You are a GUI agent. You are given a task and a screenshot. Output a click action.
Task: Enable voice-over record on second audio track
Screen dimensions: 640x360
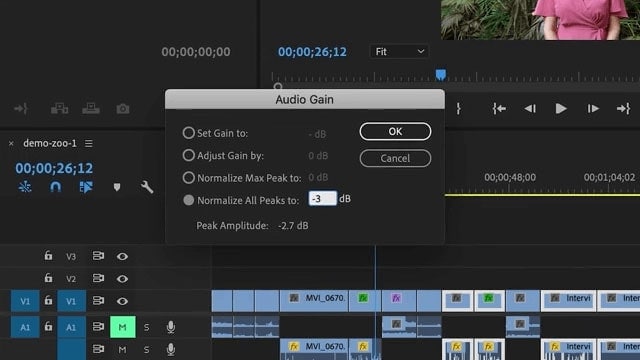pos(171,350)
